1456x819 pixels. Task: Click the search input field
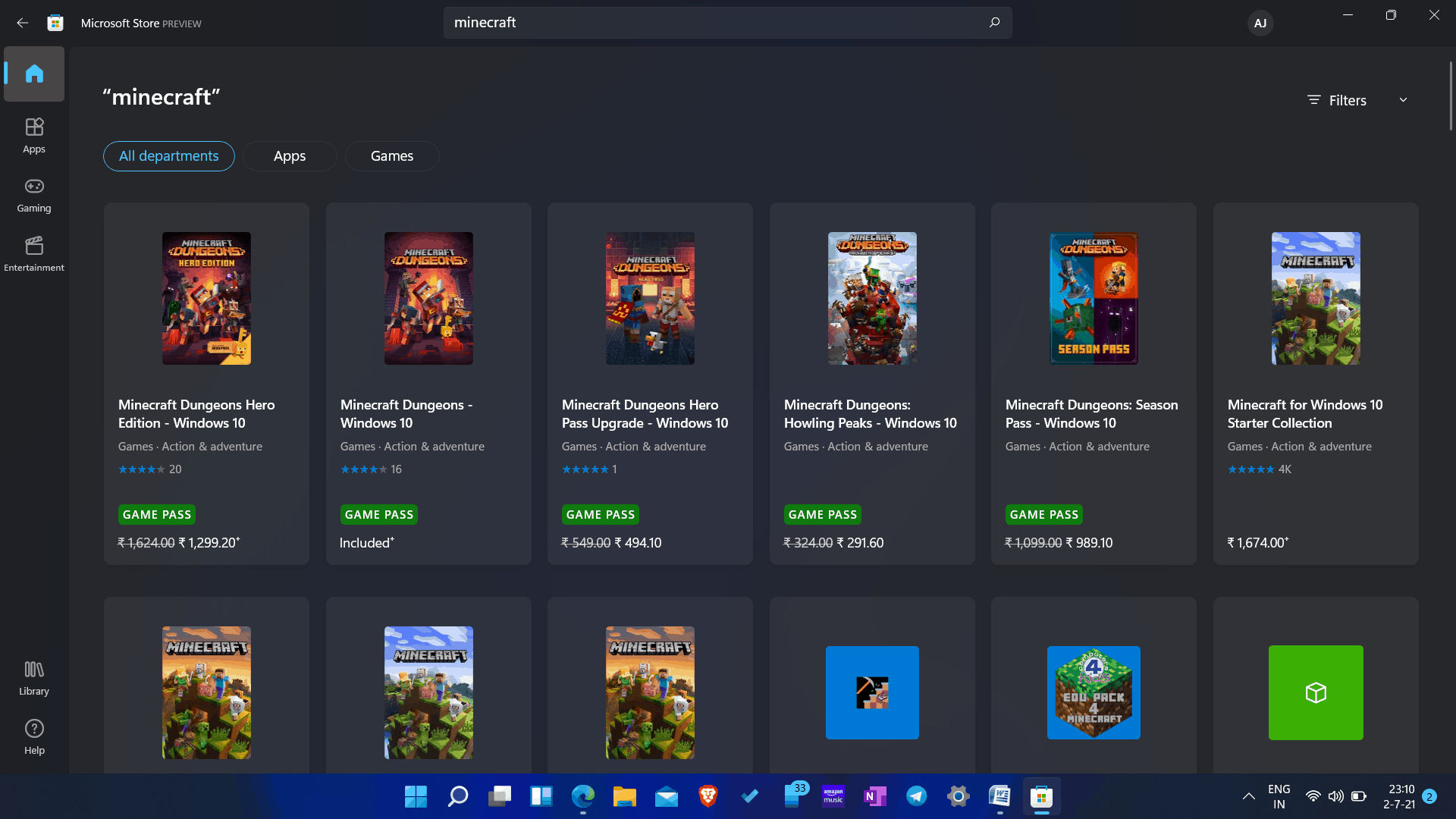[728, 22]
